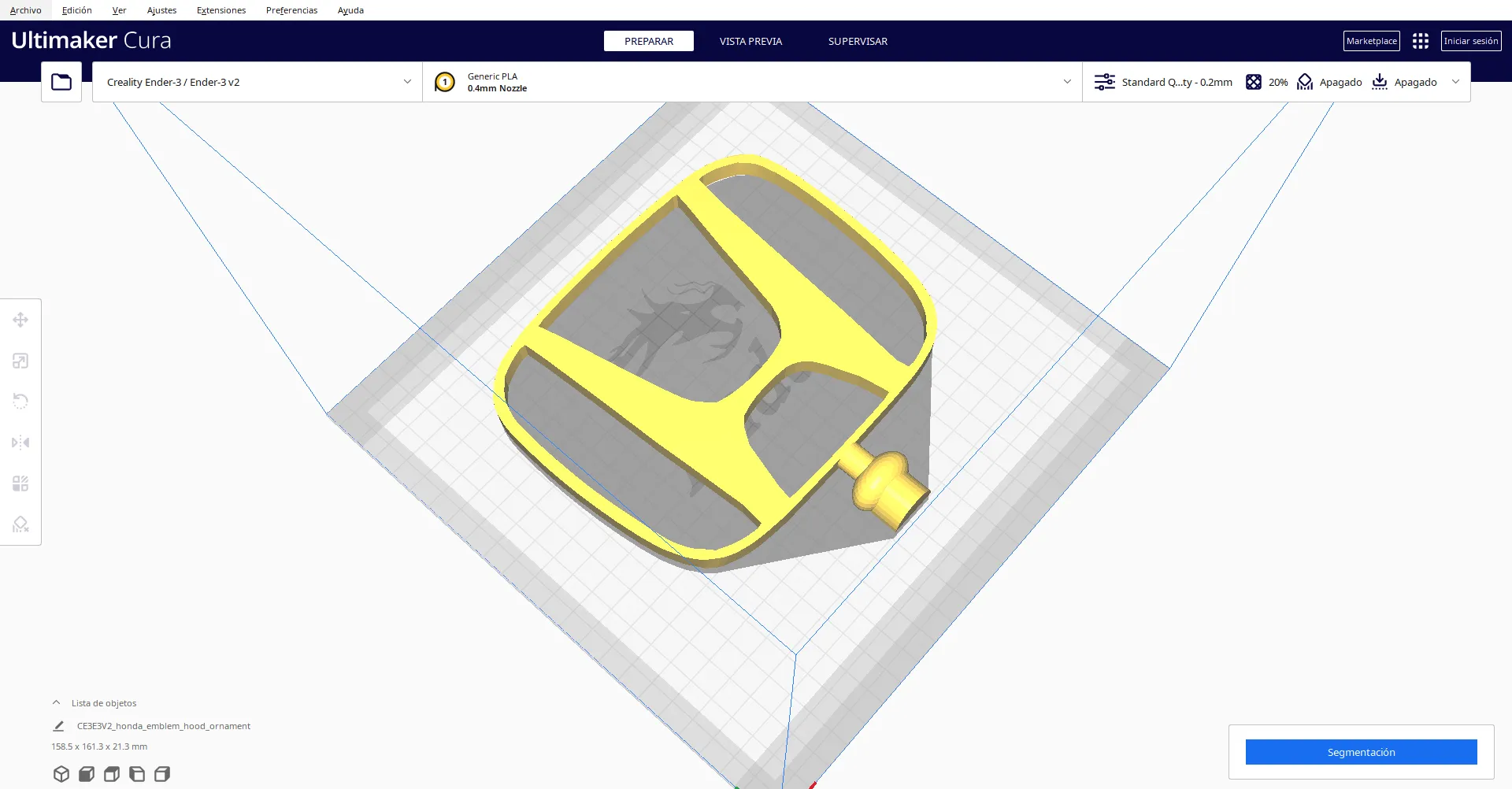Switch to right side view cube
This screenshot has width=1512, height=789.
coord(162,774)
